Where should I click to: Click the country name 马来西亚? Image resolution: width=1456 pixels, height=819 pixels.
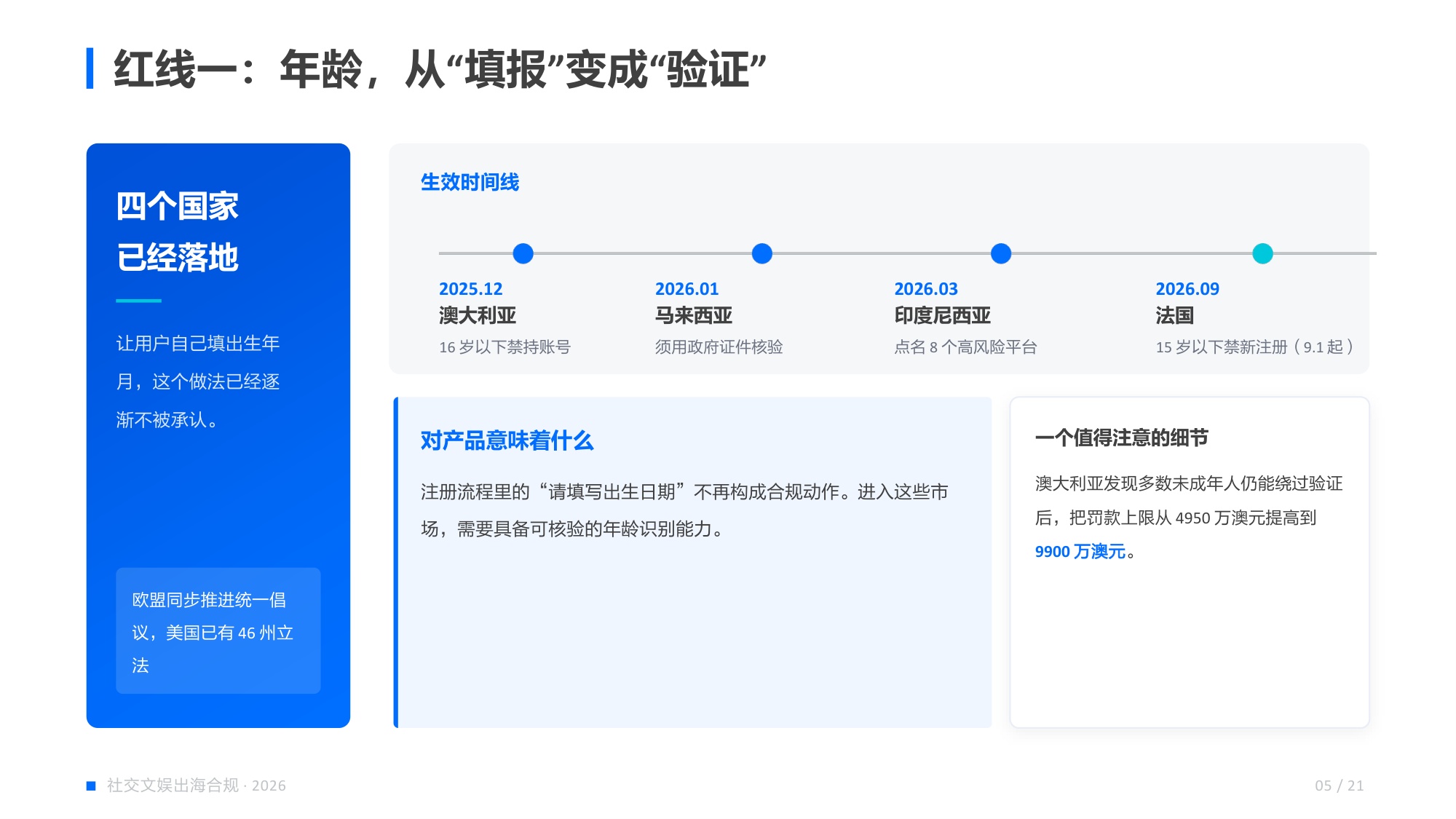693,315
